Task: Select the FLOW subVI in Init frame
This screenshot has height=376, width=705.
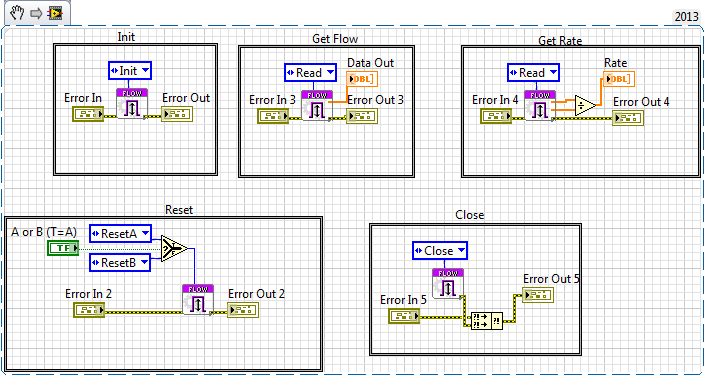Action: 129,103
